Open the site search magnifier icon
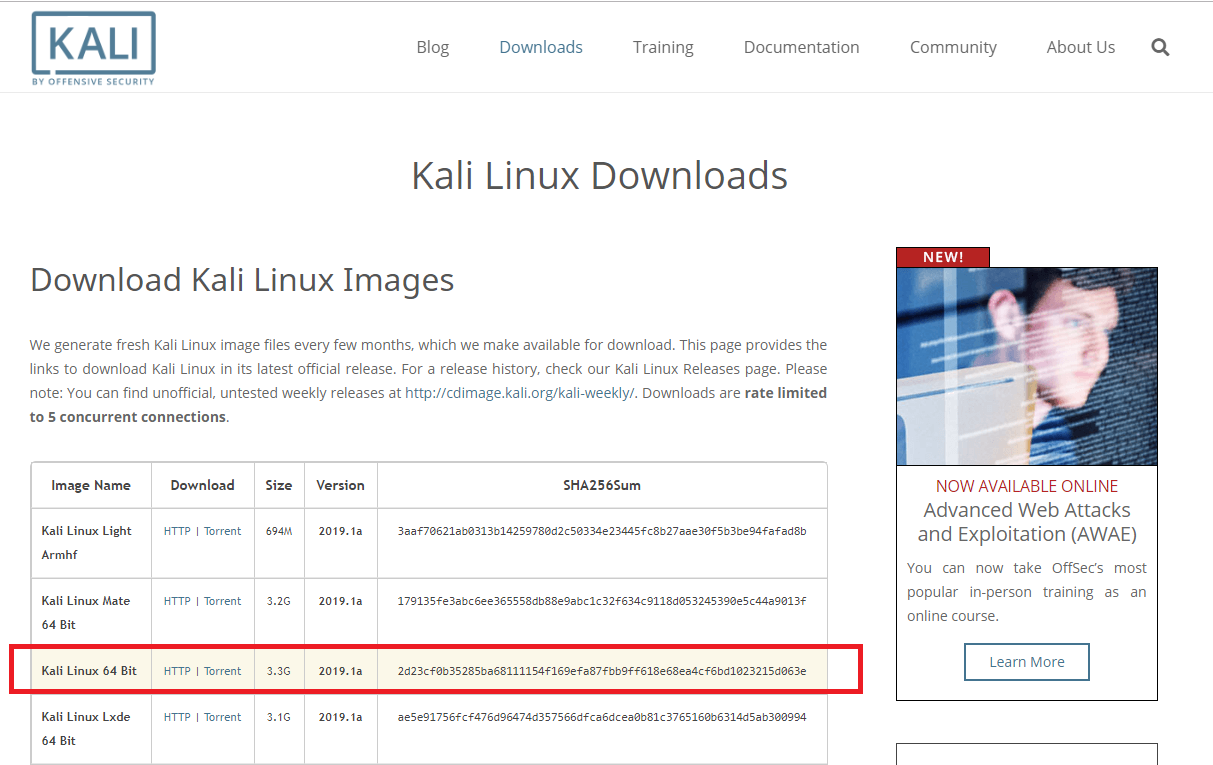Screen dimensions: 1213x765 [1160, 47]
